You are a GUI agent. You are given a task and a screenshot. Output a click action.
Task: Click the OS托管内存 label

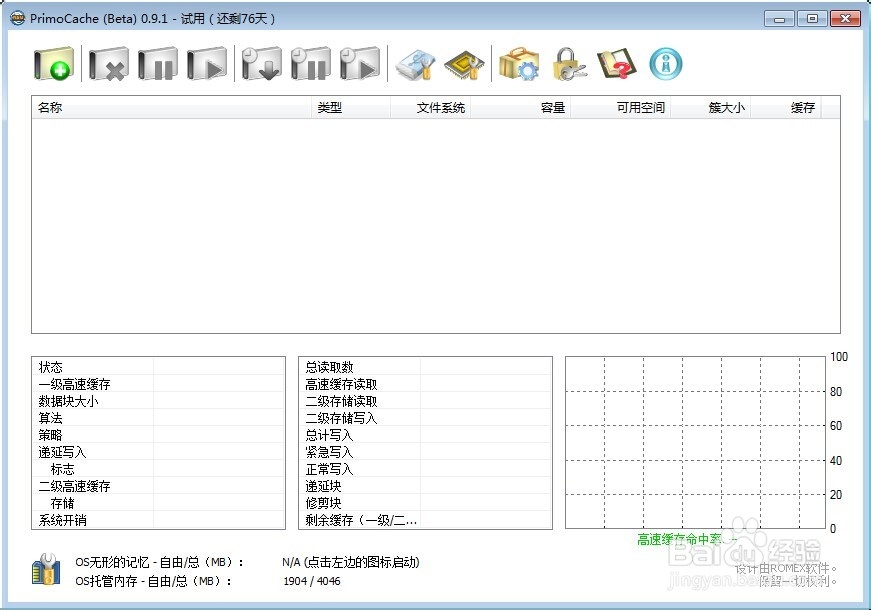tap(153, 581)
